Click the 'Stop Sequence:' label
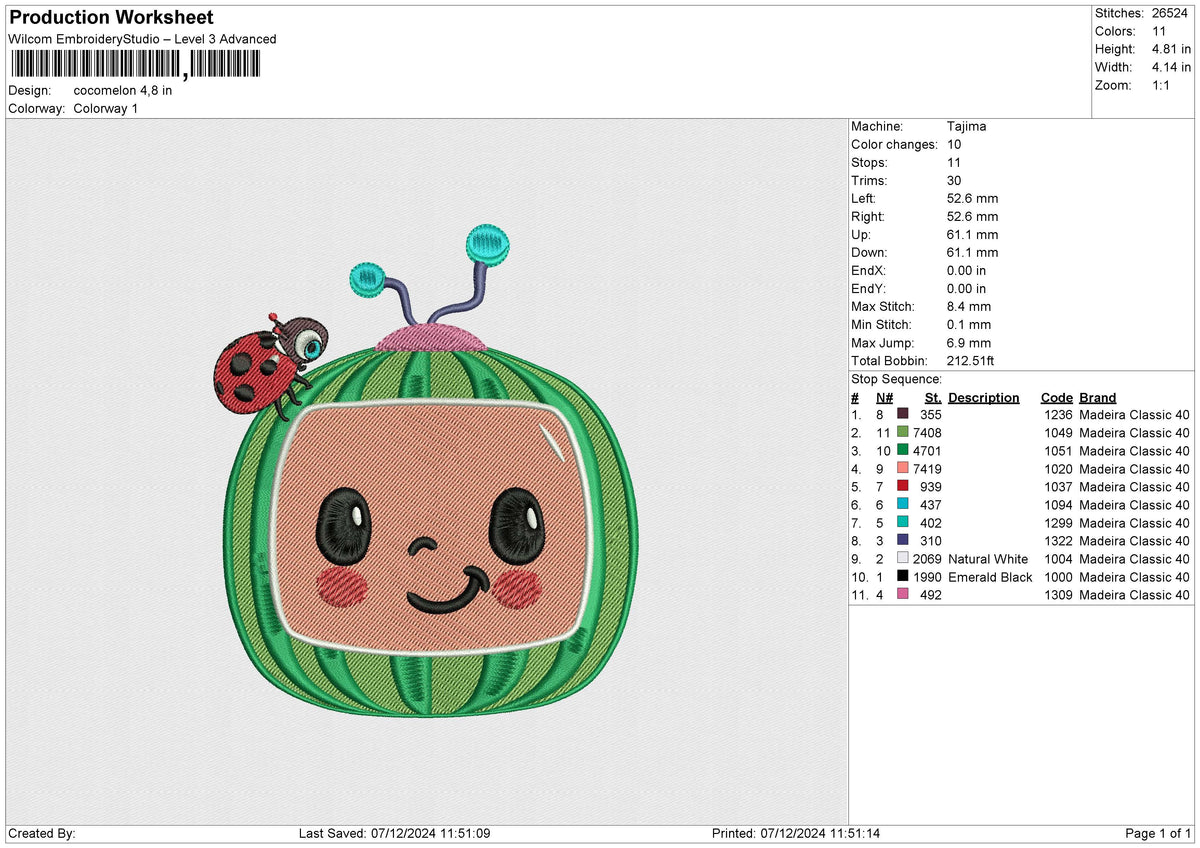This screenshot has height=848, width=1200. tap(897, 379)
